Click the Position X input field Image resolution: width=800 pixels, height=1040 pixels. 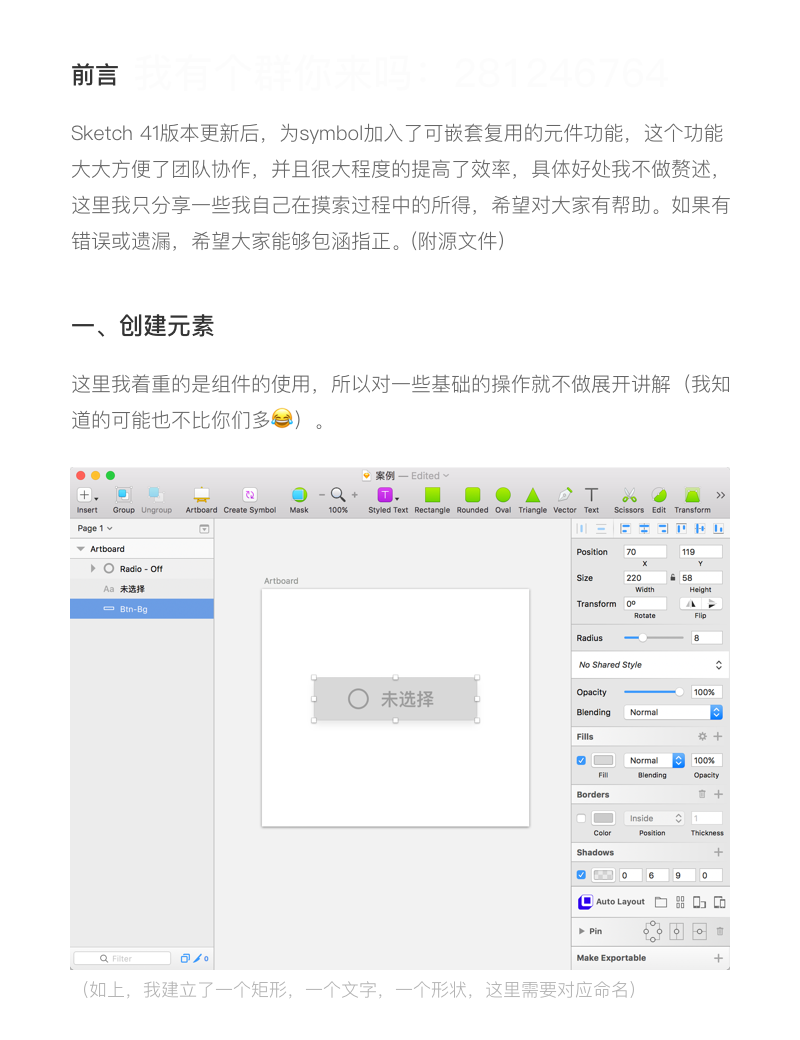(x=645, y=552)
